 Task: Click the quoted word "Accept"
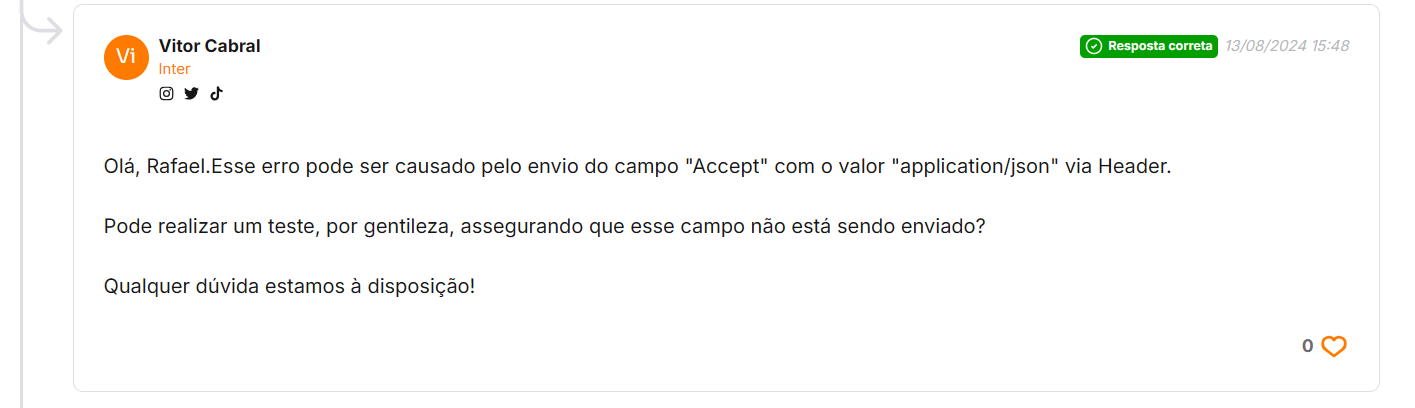[x=726, y=167]
